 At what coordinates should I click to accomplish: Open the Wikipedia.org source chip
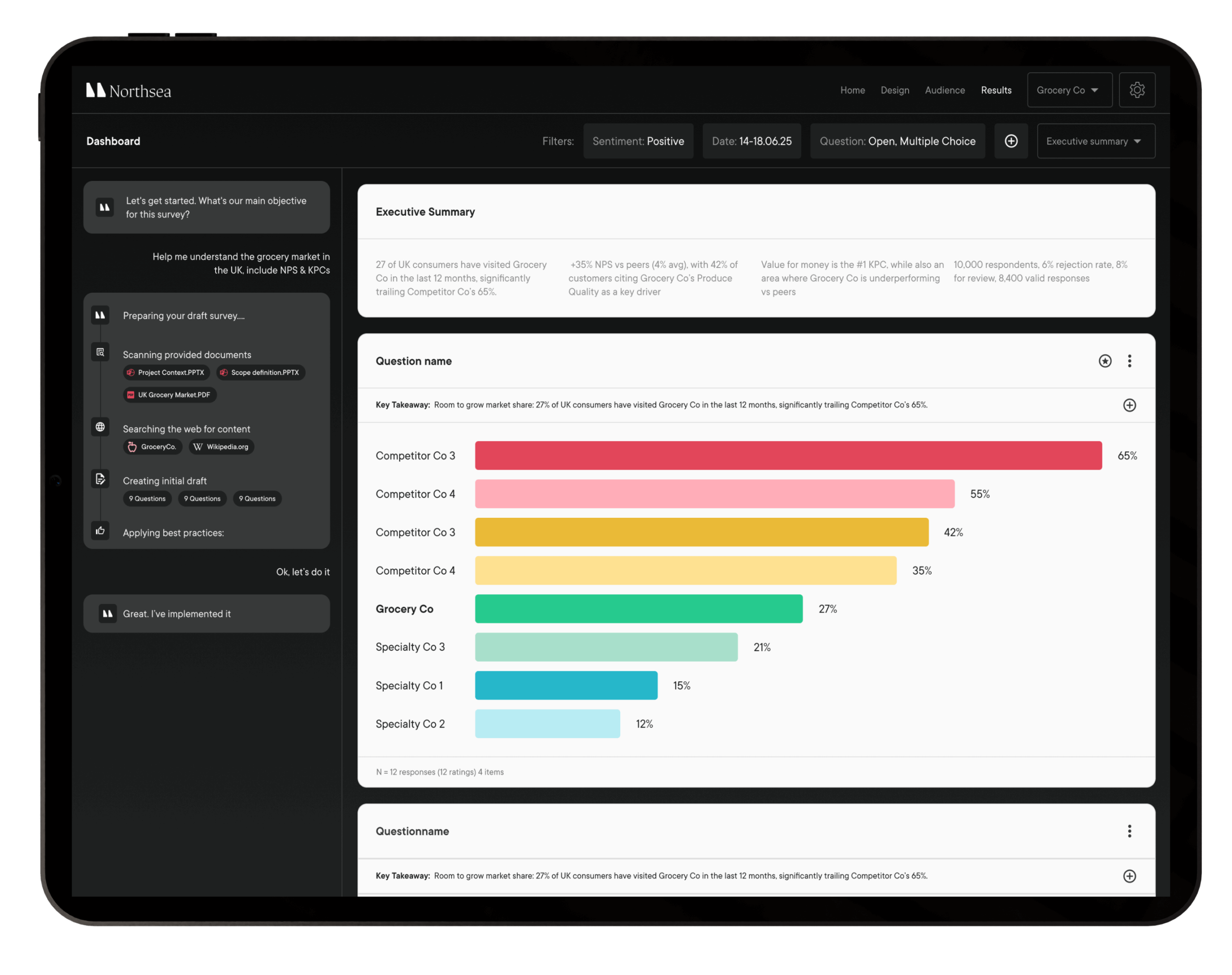(221, 447)
